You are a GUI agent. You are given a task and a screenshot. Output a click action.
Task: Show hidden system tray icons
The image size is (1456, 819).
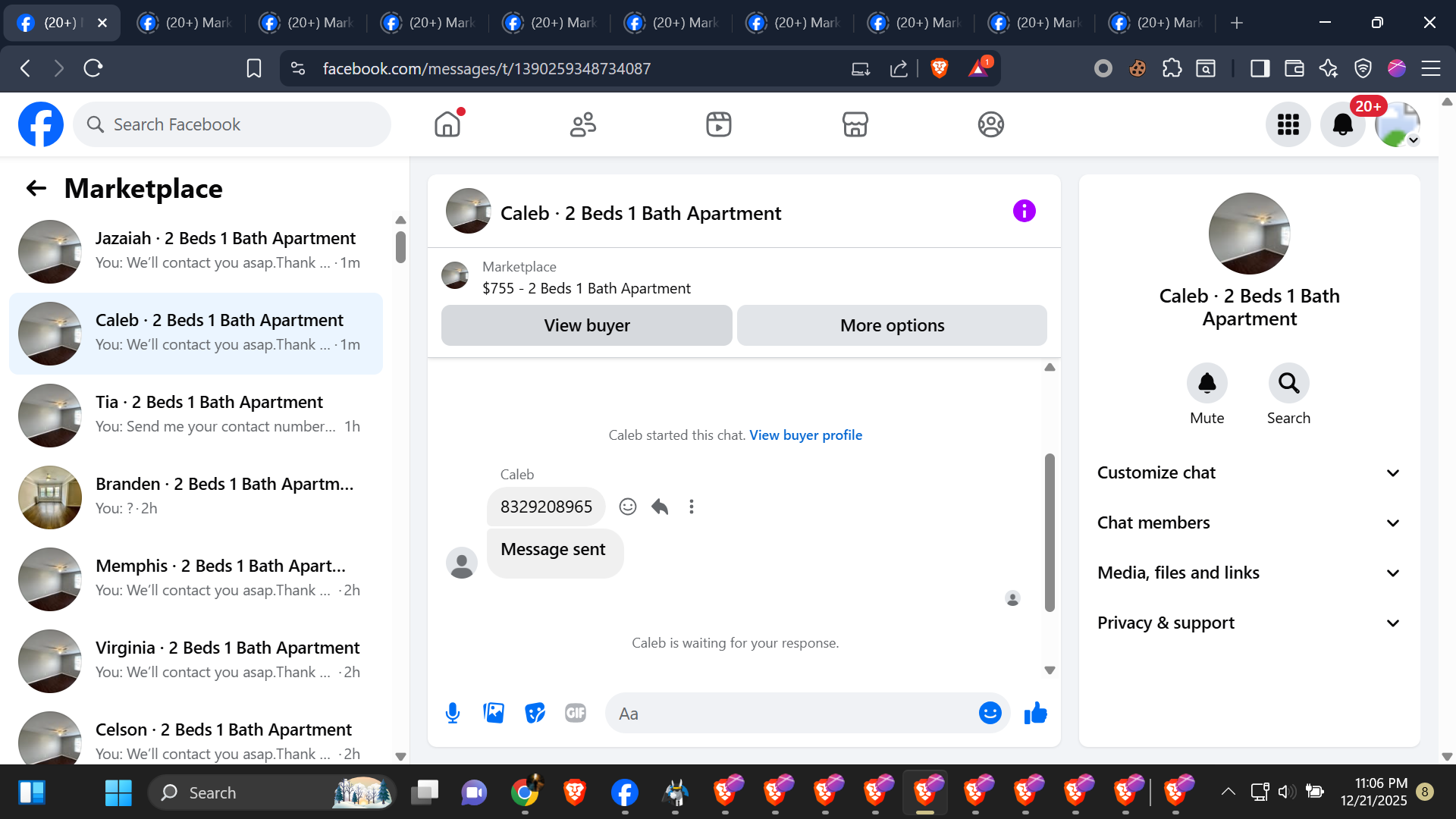pos(1228,792)
